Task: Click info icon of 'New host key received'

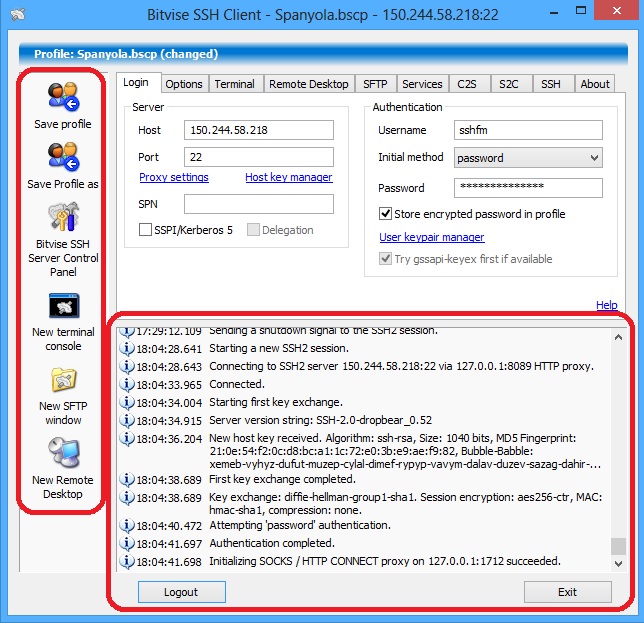Action: 126,439
